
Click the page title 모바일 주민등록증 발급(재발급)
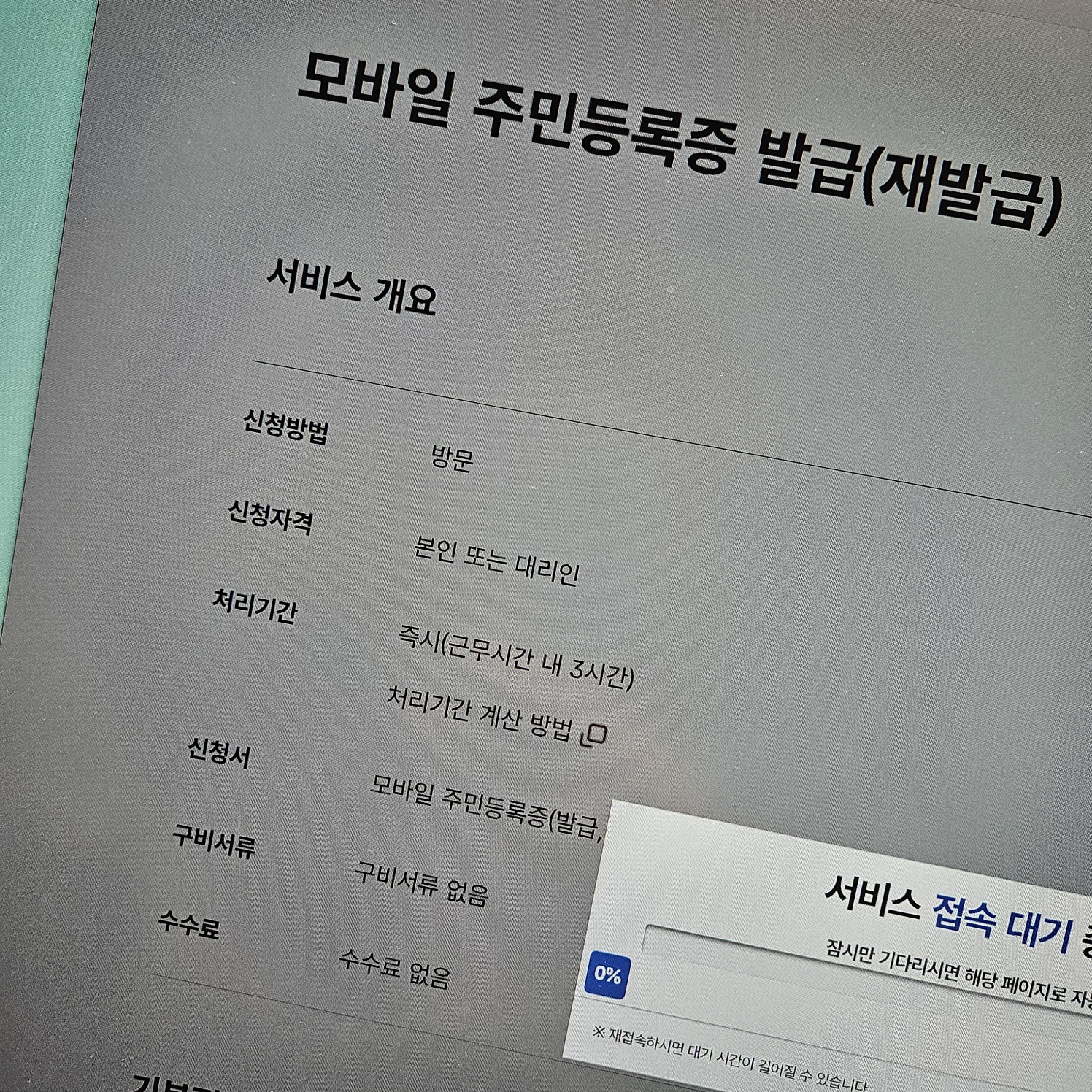(x=680, y=143)
